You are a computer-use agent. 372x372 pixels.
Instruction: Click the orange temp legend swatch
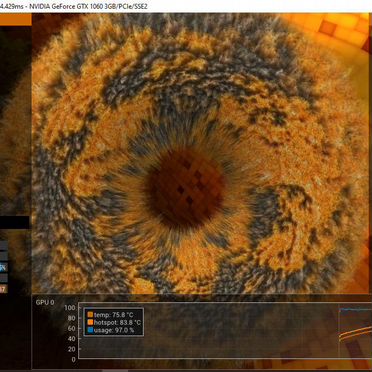90,314
